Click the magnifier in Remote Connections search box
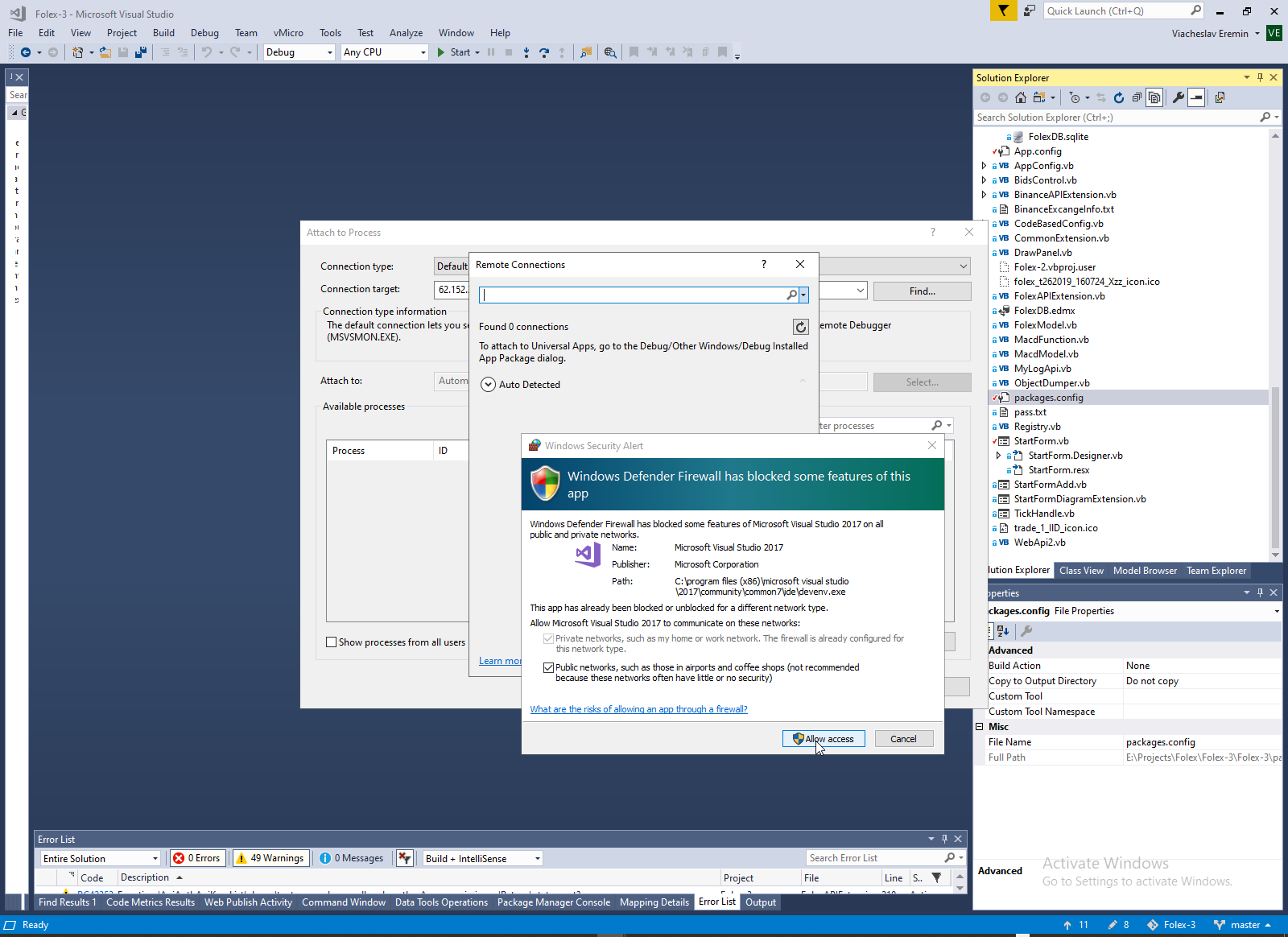The image size is (1288, 937). coord(792,295)
